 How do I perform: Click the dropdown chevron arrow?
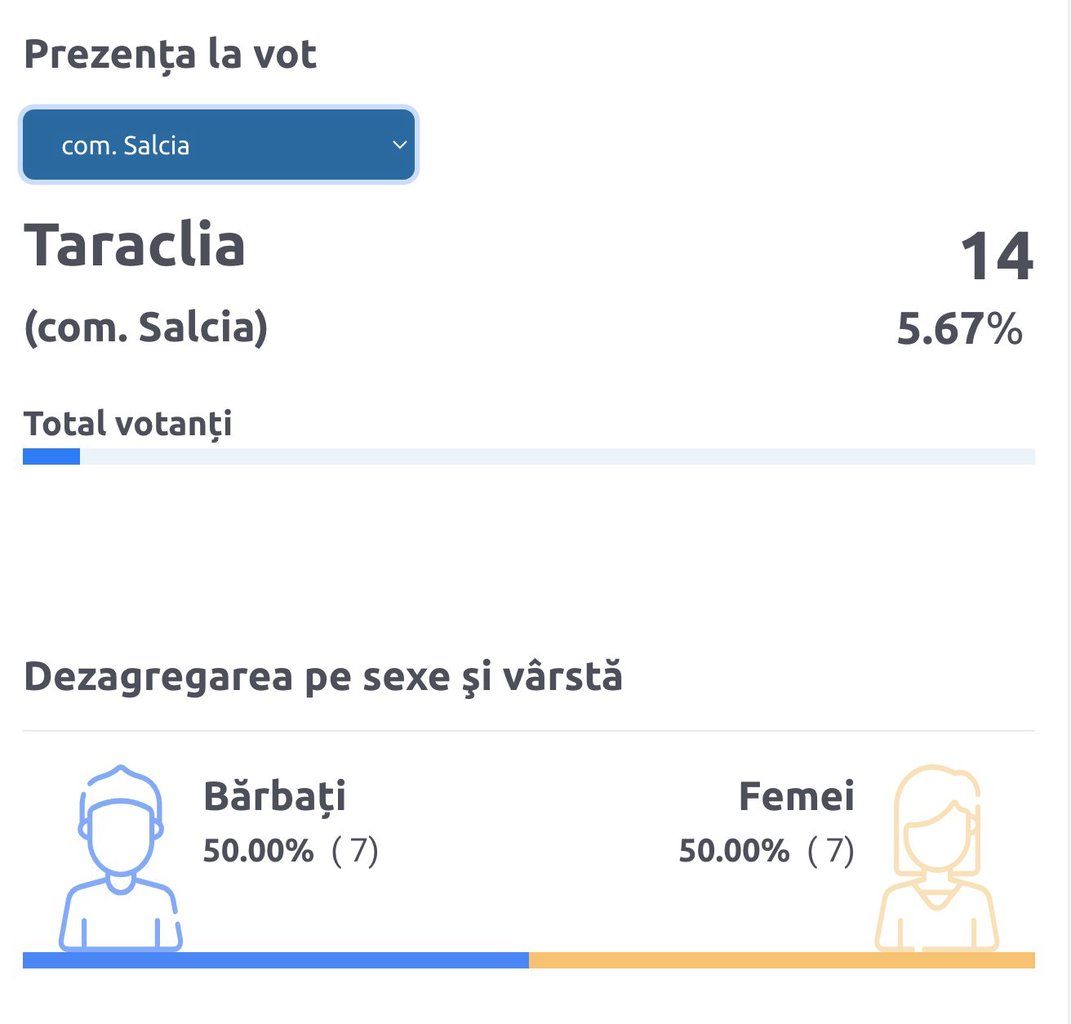(x=399, y=145)
